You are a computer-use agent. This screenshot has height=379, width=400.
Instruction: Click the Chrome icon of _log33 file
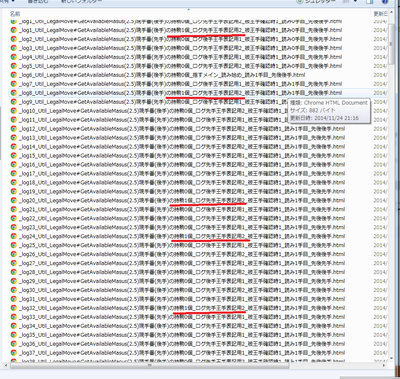pyautogui.click(x=14, y=317)
